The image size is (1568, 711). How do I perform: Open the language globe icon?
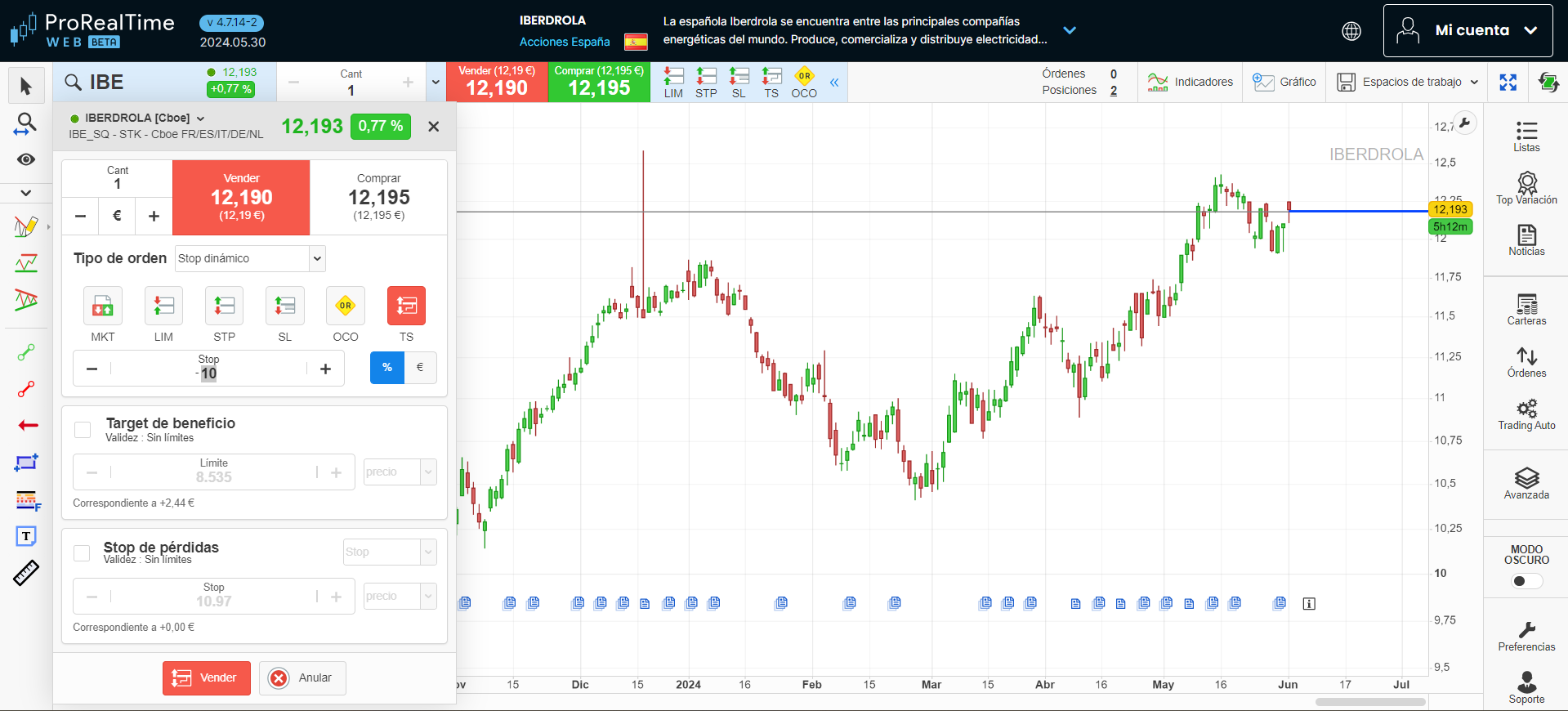point(1351,31)
